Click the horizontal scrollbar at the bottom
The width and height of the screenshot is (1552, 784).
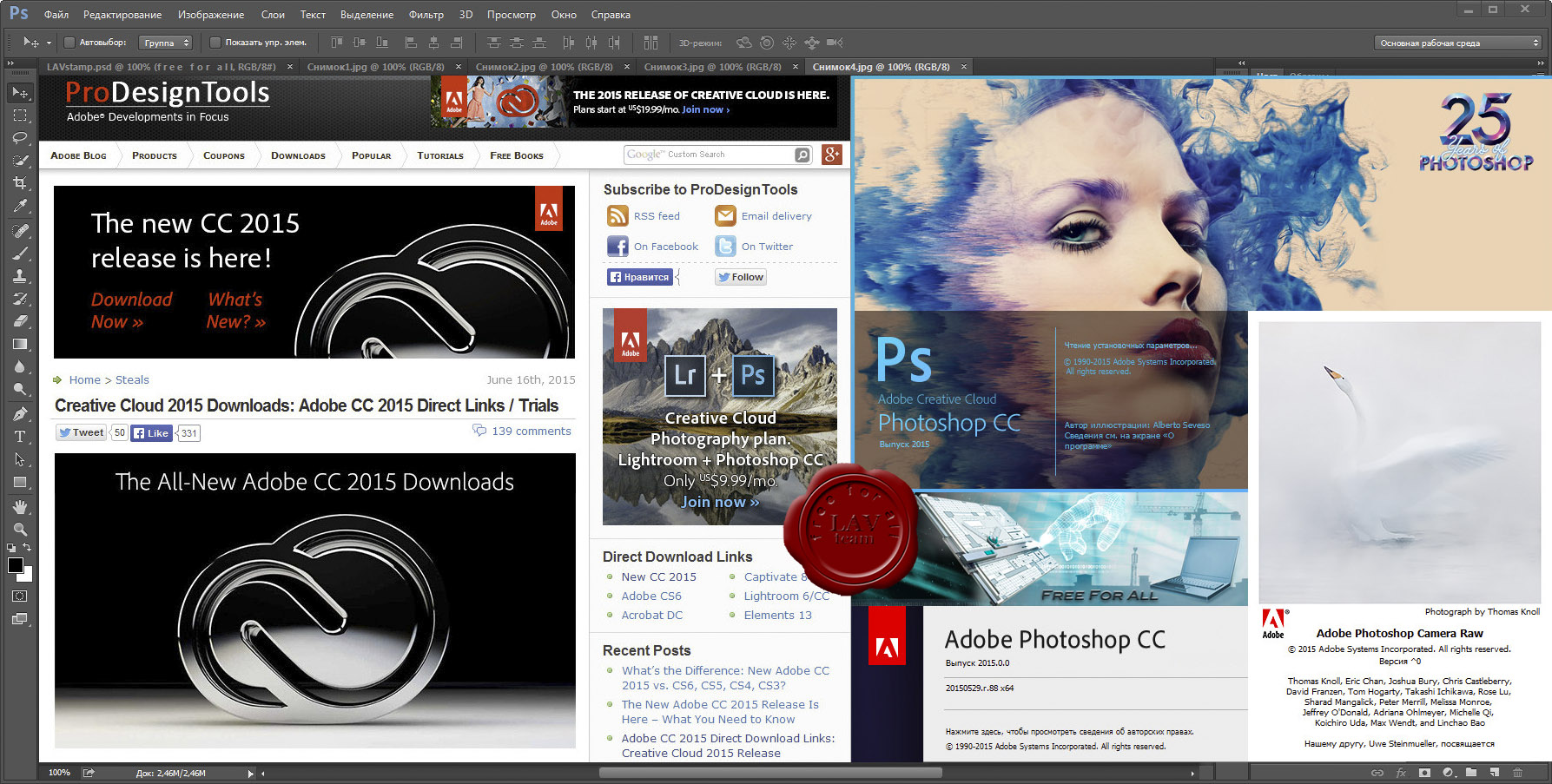(x=770, y=773)
